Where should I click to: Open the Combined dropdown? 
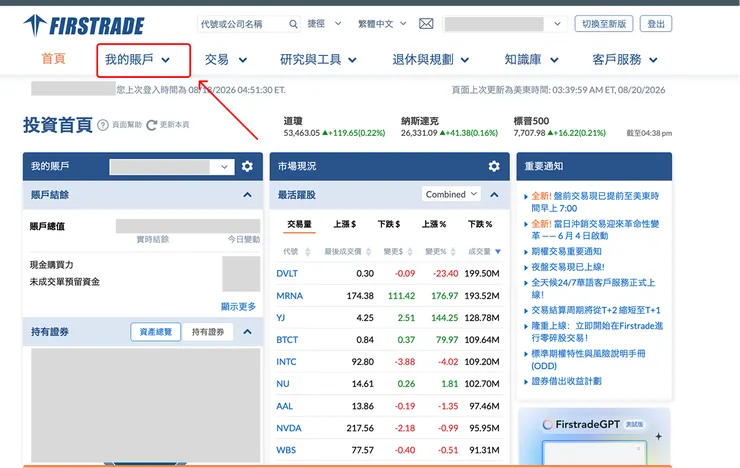451,194
